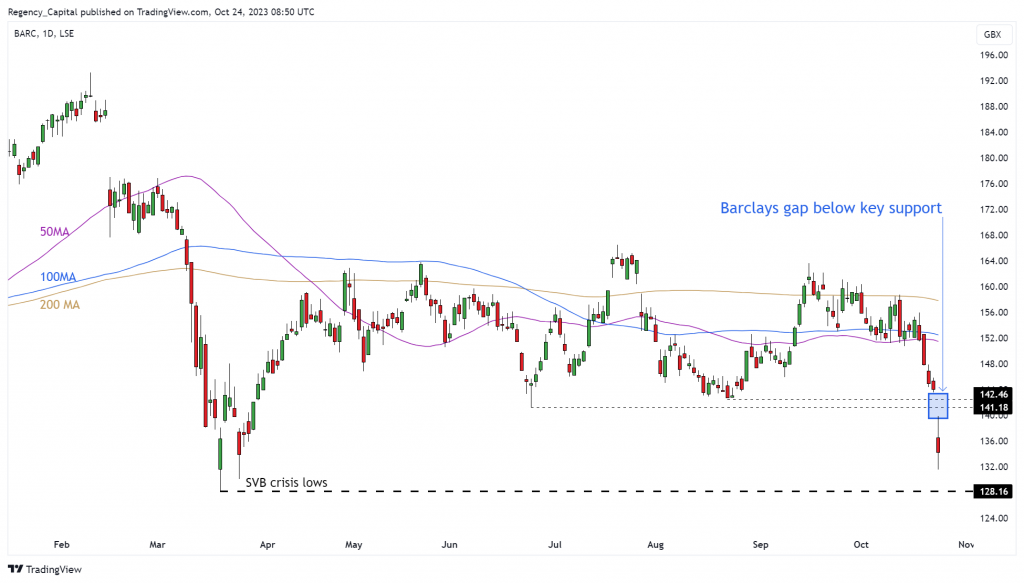Click the 'SVB crisis lows' annotation text
The image size is (1024, 583).
pyautogui.click(x=286, y=483)
